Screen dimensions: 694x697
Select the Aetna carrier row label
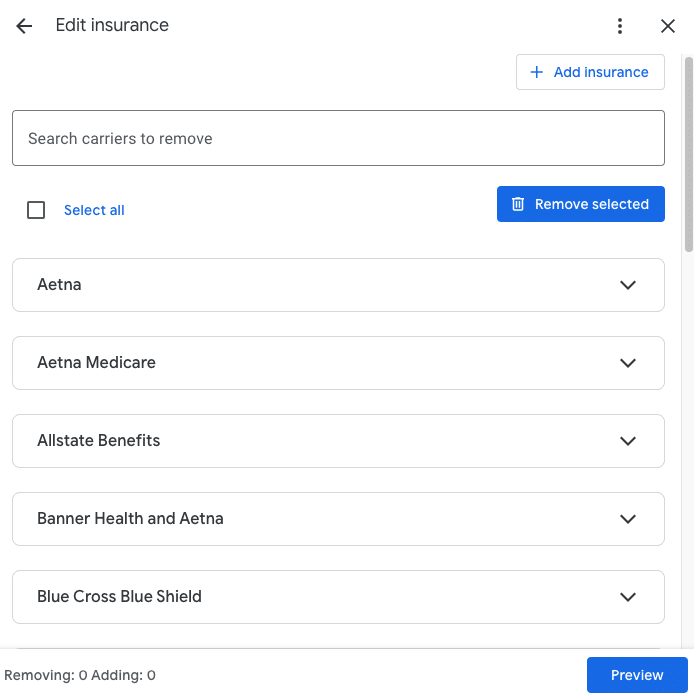coord(59,284)
